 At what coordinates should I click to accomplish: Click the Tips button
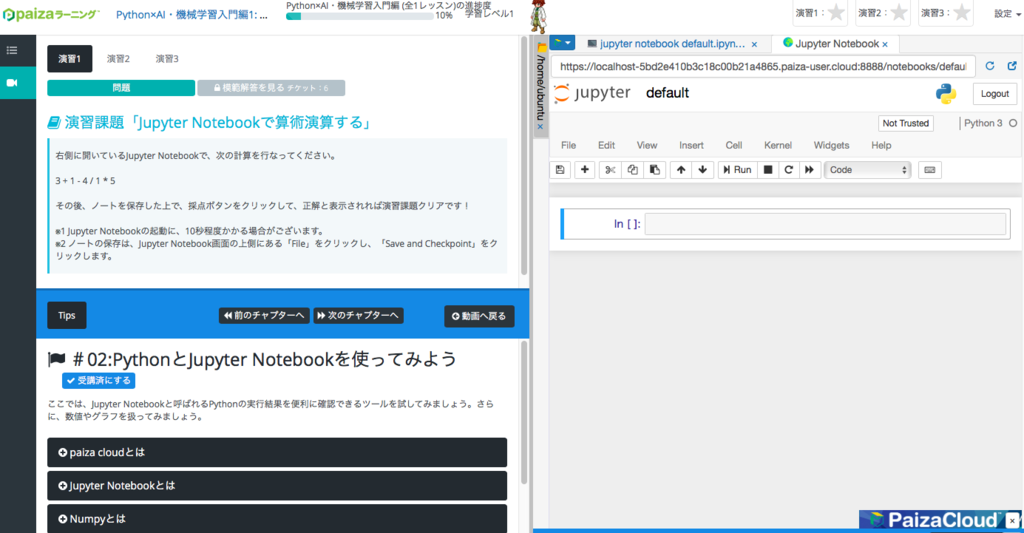[x=67, y=315]
